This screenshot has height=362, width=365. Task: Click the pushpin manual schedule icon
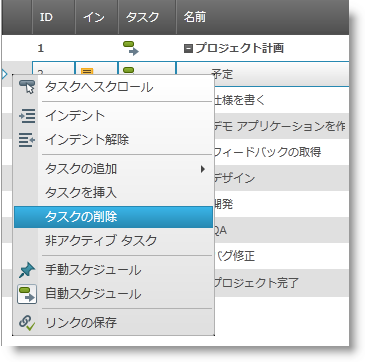[27, 271]
